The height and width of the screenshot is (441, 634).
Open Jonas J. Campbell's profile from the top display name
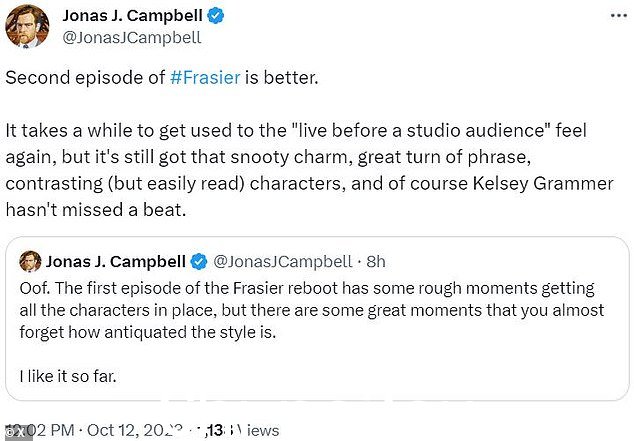pos(132,16)
